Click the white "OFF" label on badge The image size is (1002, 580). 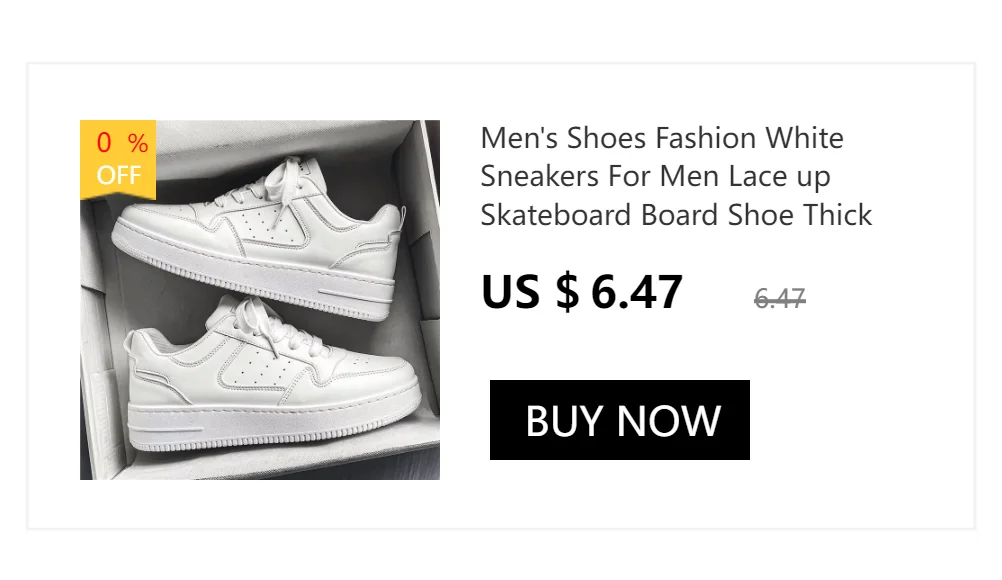pyautogui.click(x=118, y=176)
